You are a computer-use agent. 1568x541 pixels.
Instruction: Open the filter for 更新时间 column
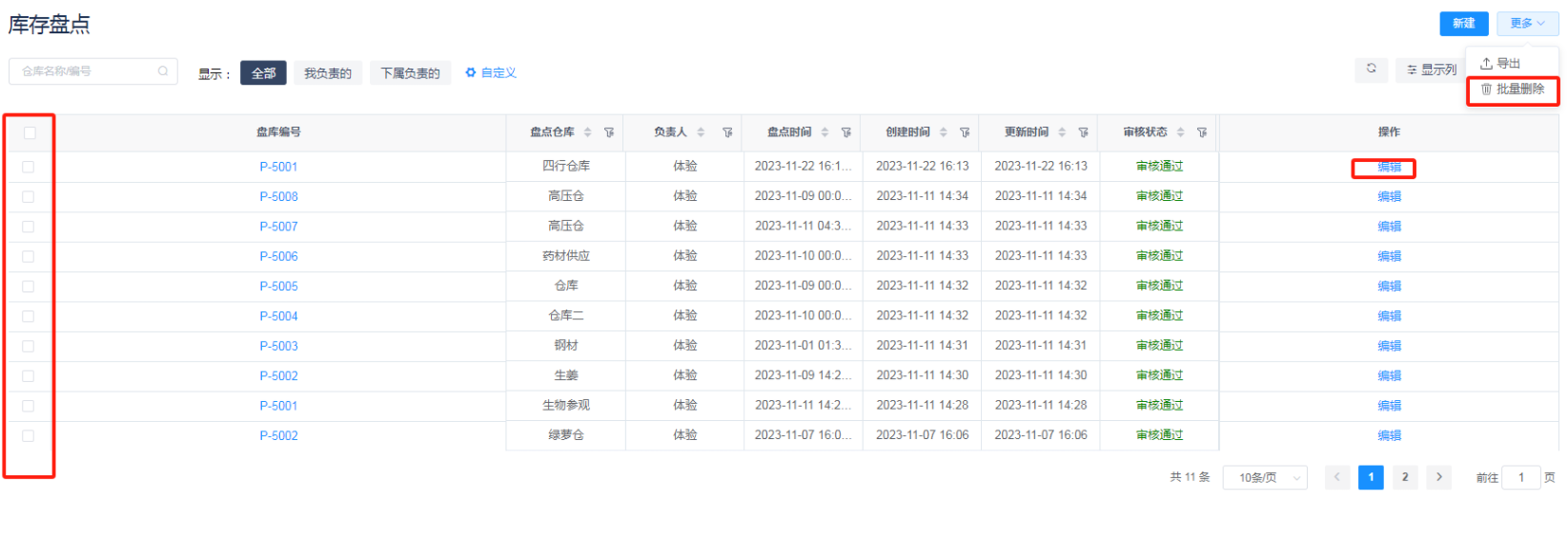pyautogui.click(x=1083, y=132)
